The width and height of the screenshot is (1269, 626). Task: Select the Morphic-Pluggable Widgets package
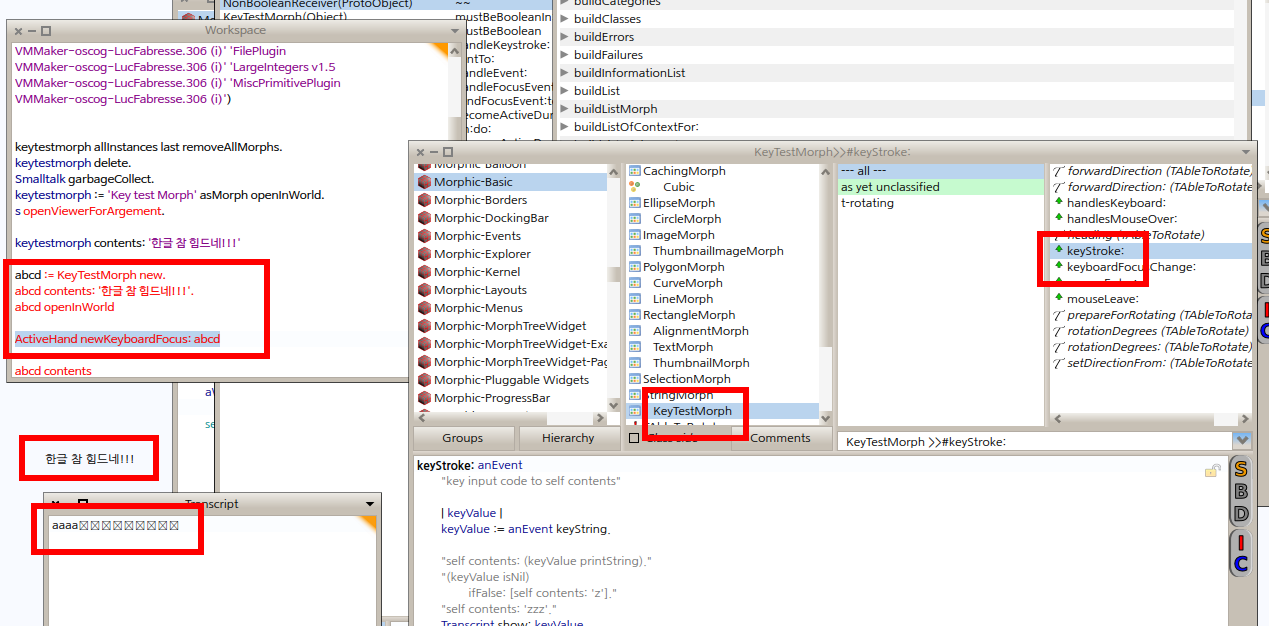tap(512, 380)
